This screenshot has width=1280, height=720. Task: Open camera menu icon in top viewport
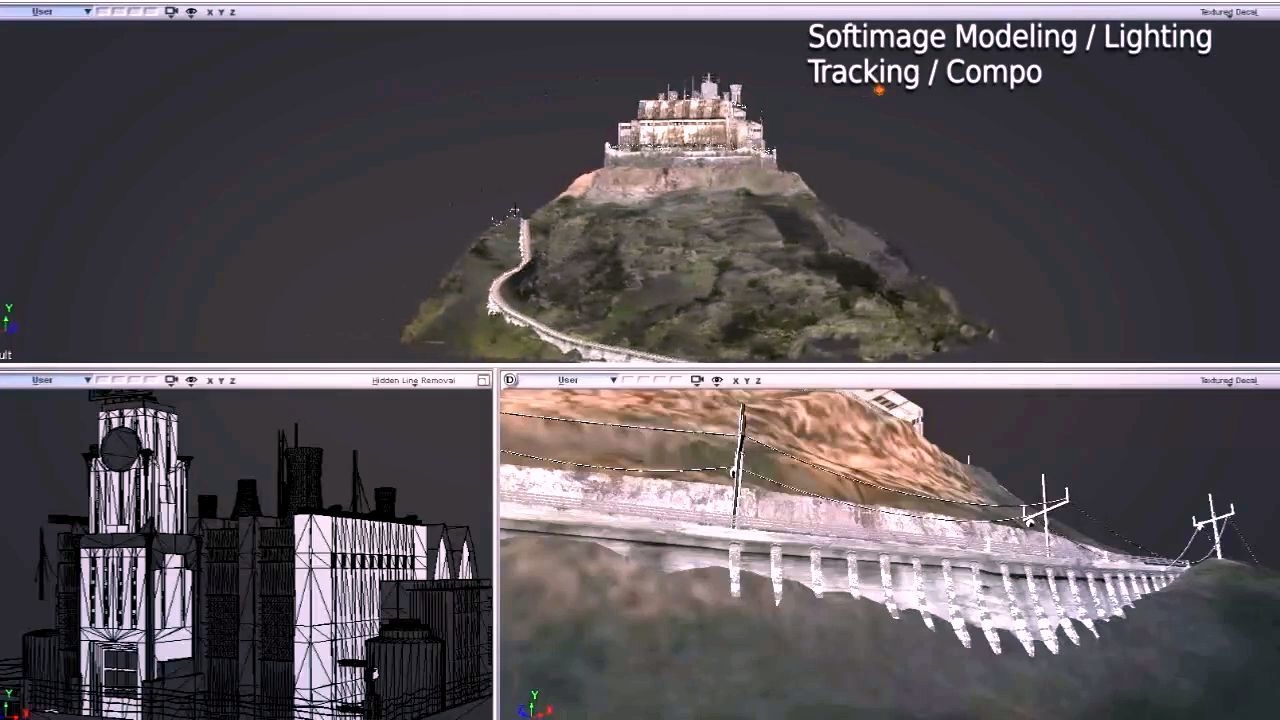pos(171,12)
